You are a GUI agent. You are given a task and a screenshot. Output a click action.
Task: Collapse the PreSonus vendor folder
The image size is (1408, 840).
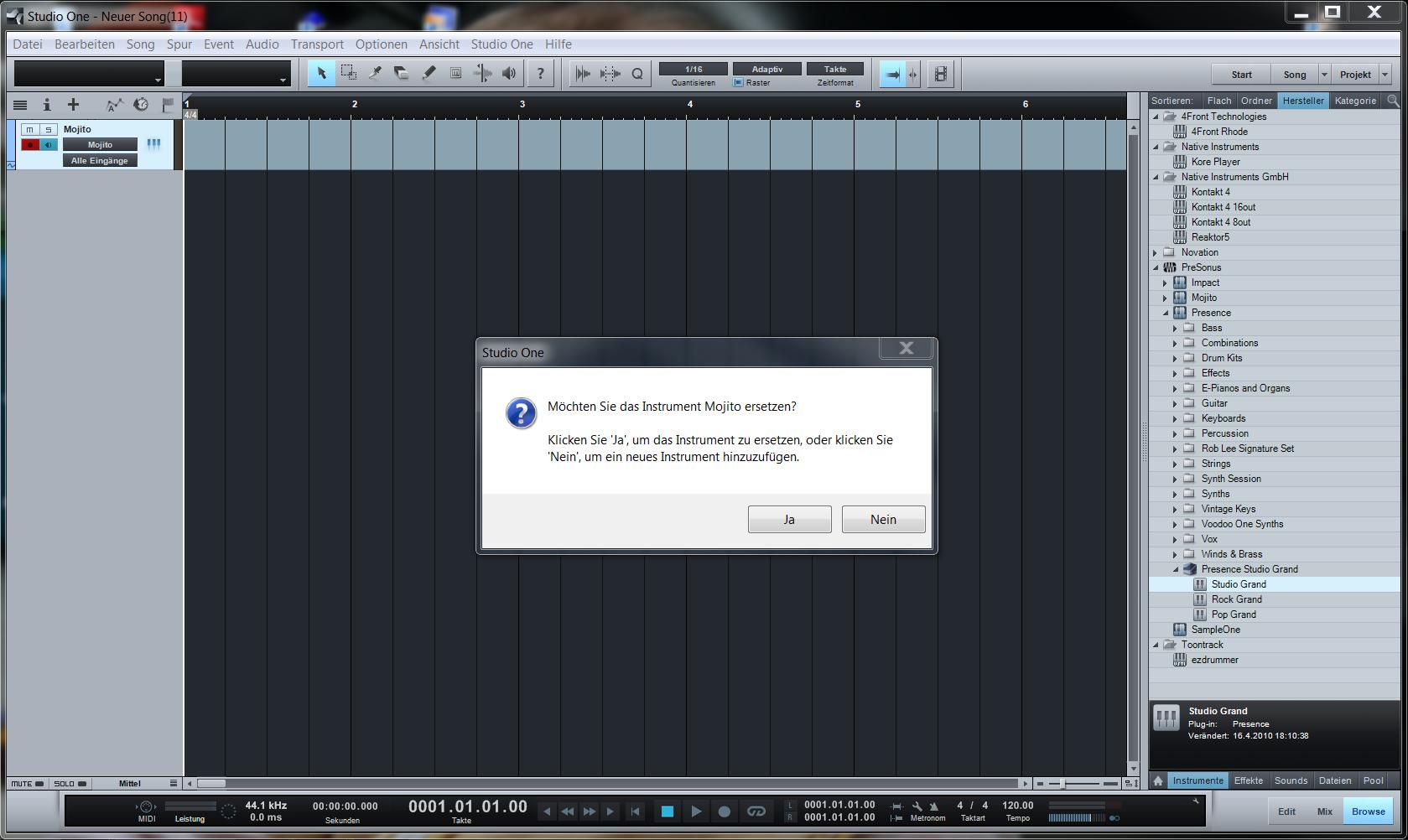click(x=1156, y=267)
